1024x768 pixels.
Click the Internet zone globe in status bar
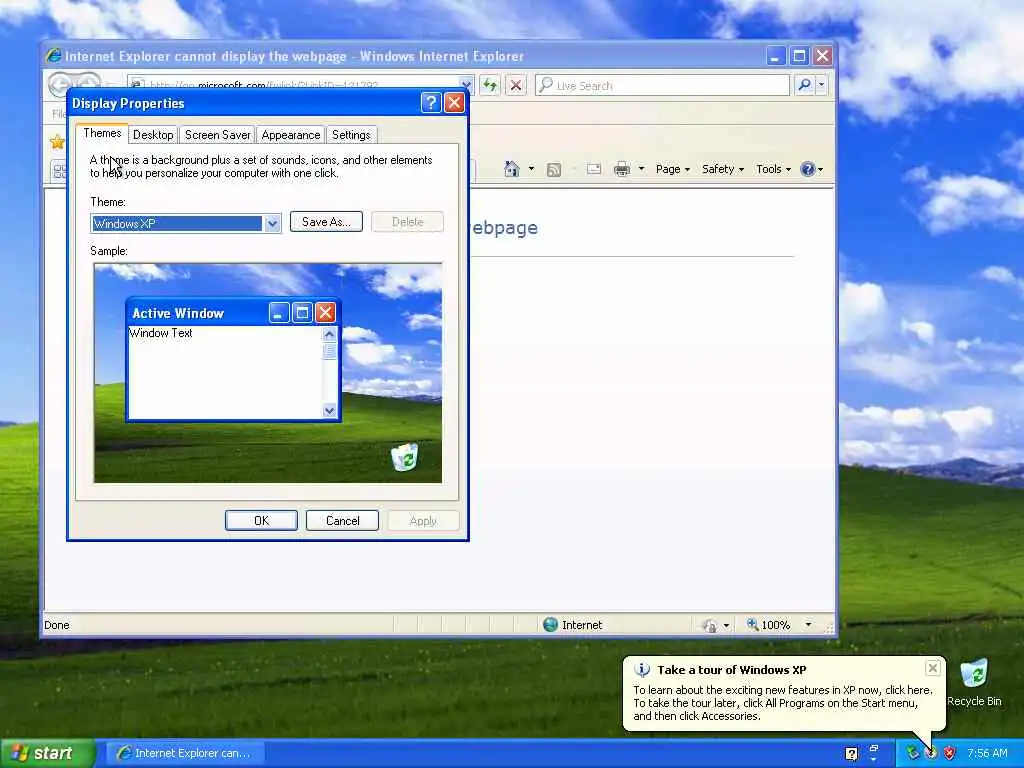[x=551, y=625]
